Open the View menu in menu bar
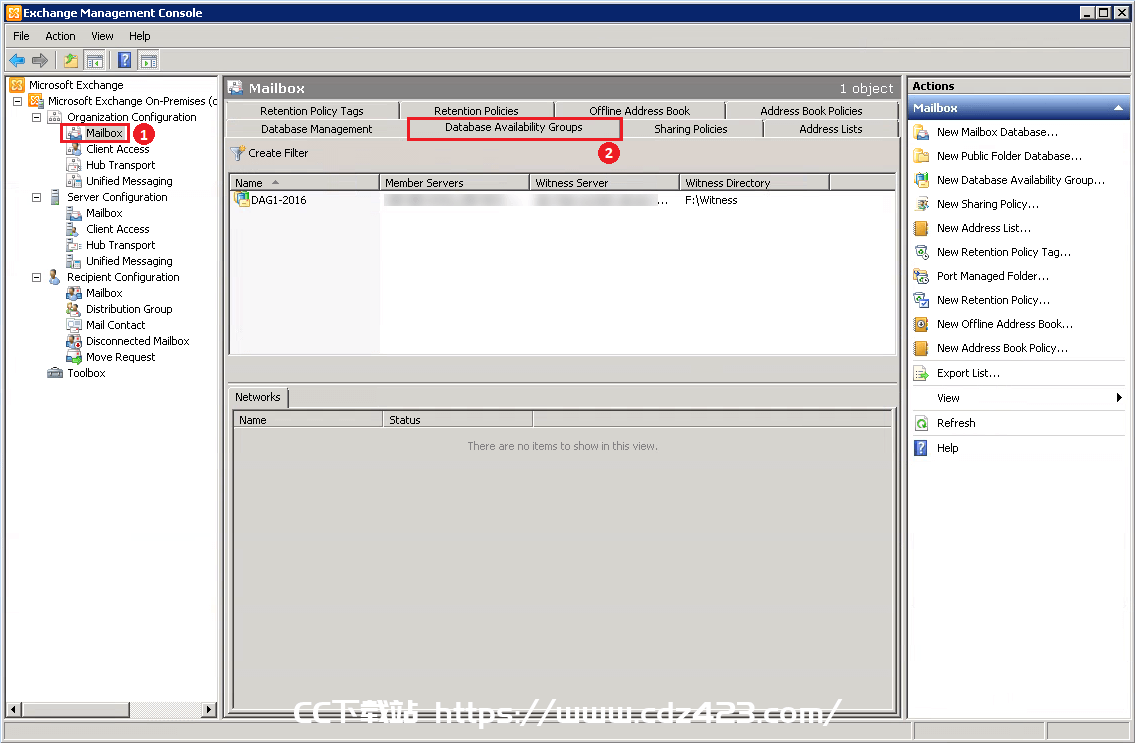 click(102, 36)
